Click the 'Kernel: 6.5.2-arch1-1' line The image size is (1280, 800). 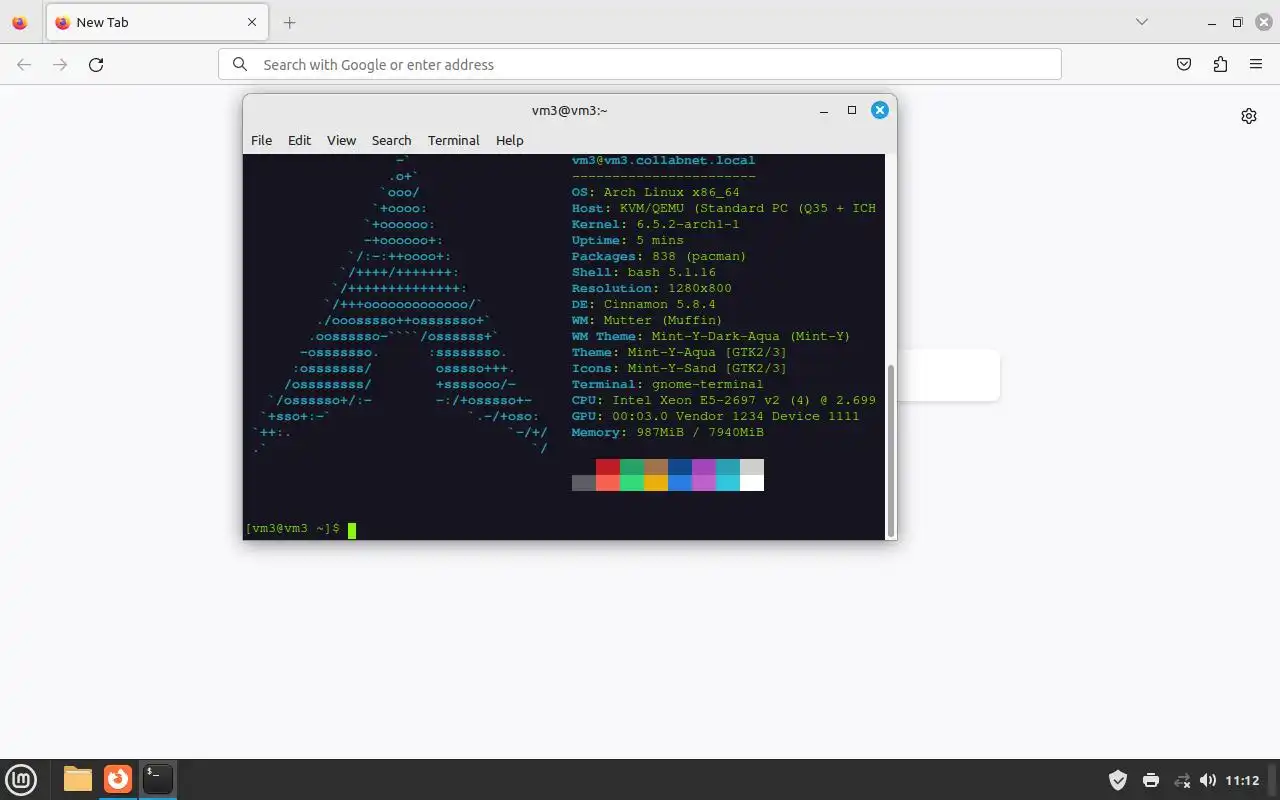pyautogui.click(x=656, y=224)
